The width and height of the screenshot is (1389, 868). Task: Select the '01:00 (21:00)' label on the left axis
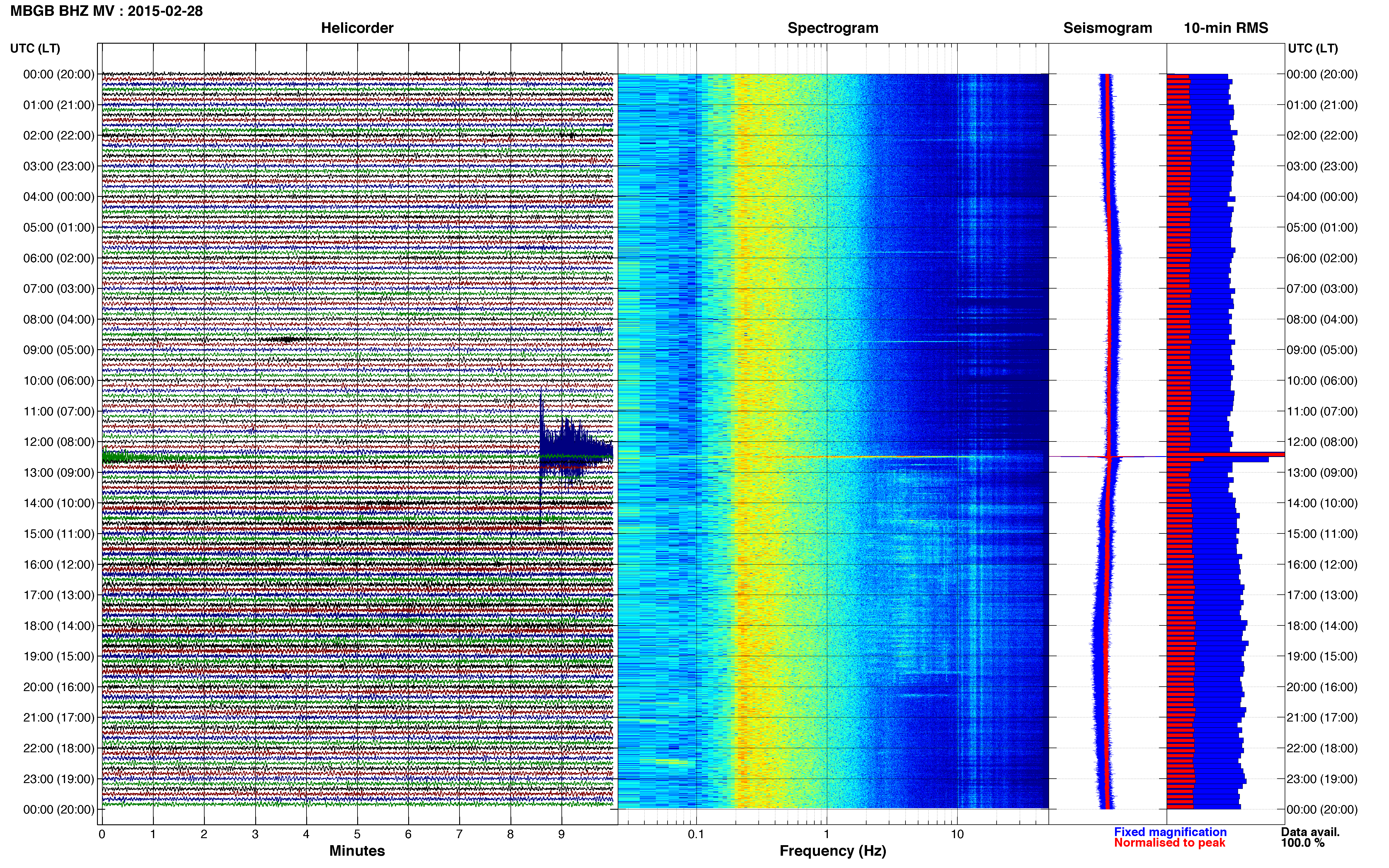(x=59, y=105)
